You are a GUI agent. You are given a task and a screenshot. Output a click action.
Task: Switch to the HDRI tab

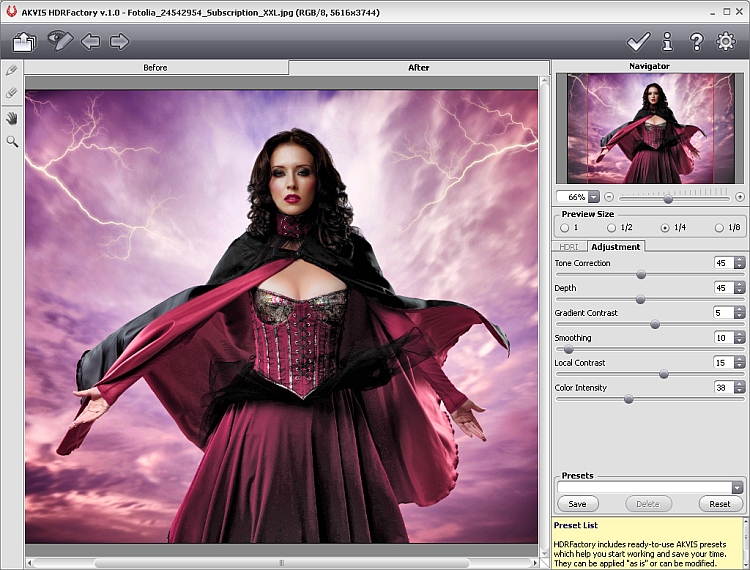569,247
